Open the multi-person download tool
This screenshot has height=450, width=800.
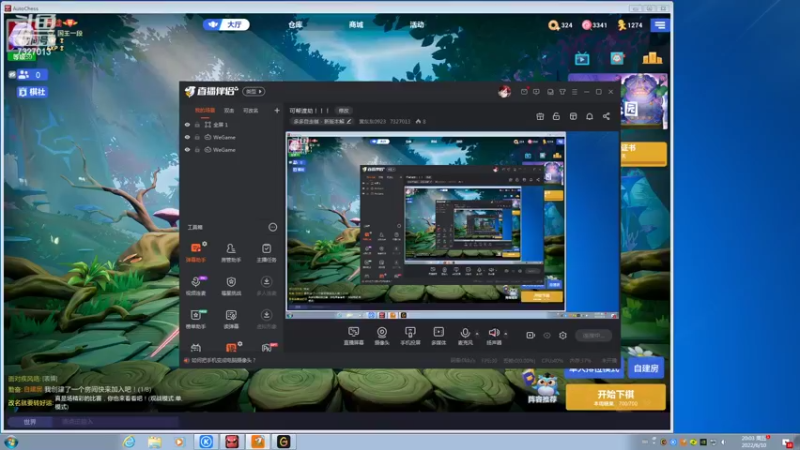pyautogui.click(x=266, y=286)
